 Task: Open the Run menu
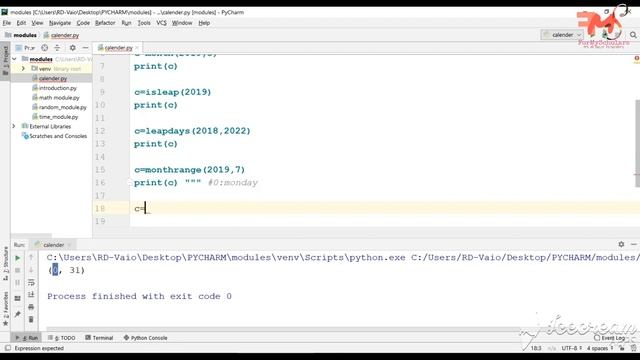click(126, 23)
